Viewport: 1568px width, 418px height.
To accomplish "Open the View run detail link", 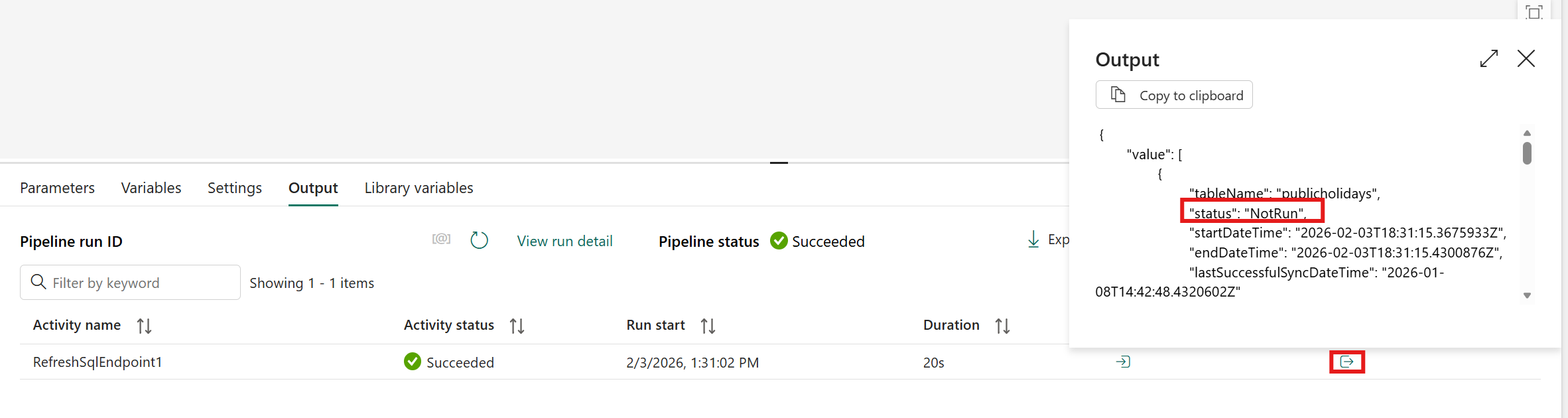I will tap(564, 241).
